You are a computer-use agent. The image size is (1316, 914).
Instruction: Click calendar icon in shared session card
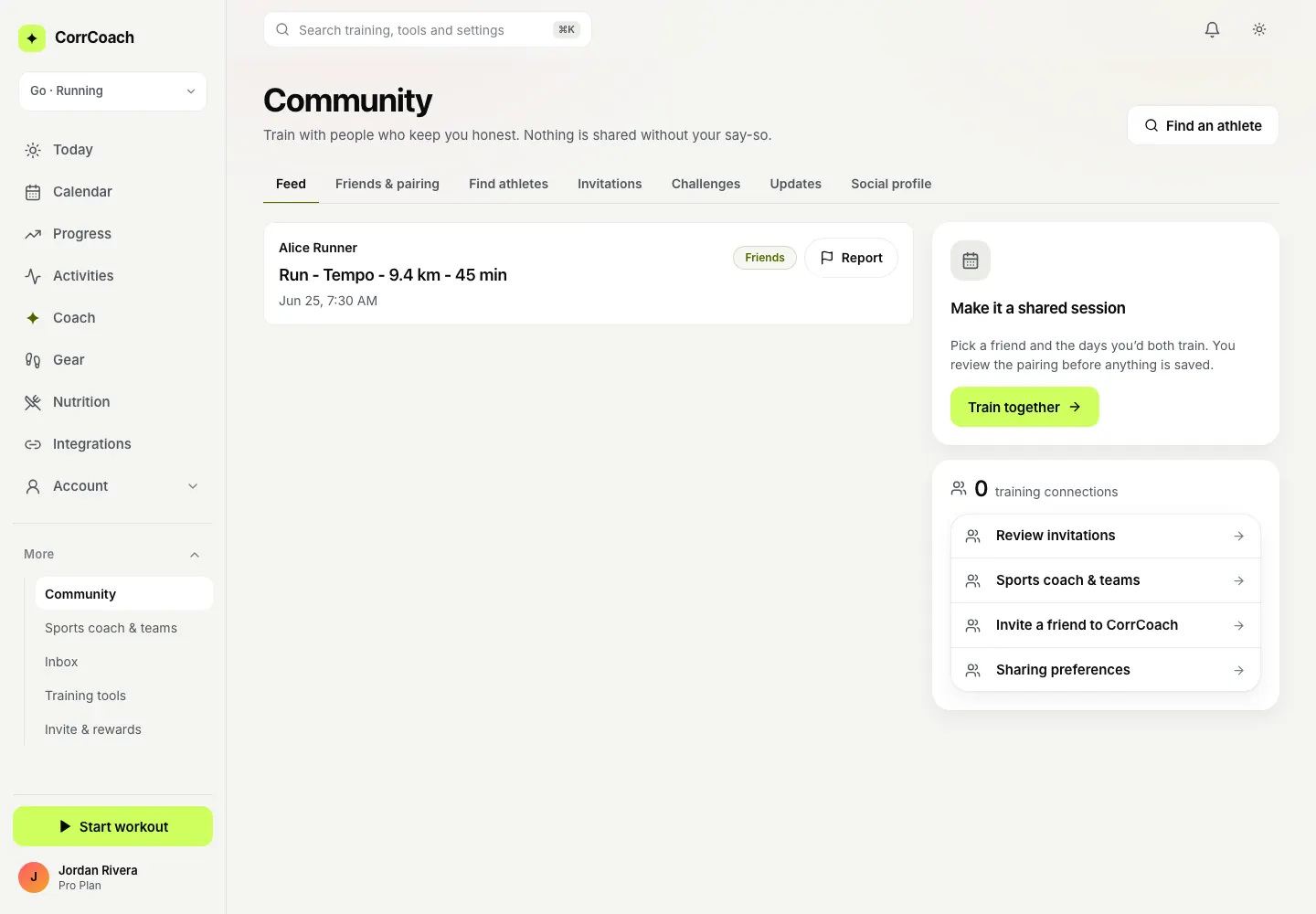[x=971, y=260]
